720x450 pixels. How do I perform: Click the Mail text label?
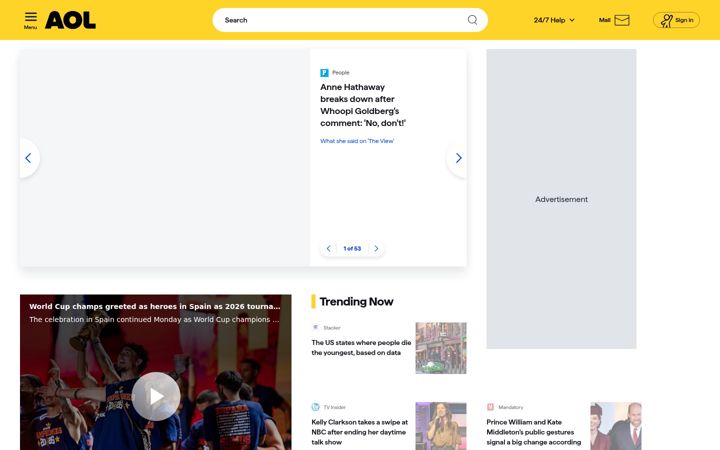pos(605,20)
